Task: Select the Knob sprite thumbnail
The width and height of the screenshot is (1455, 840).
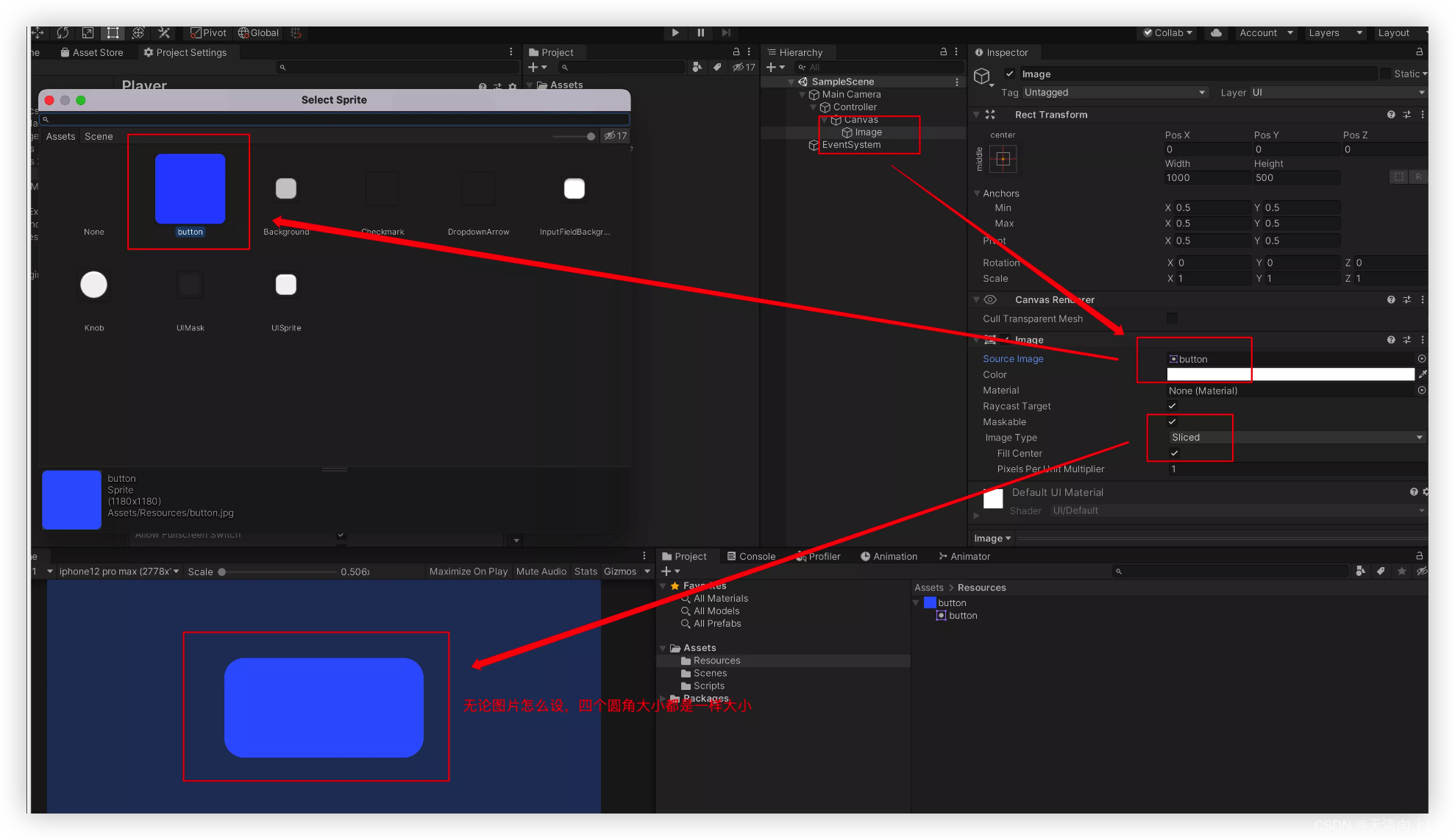Action: pos(93,285)
